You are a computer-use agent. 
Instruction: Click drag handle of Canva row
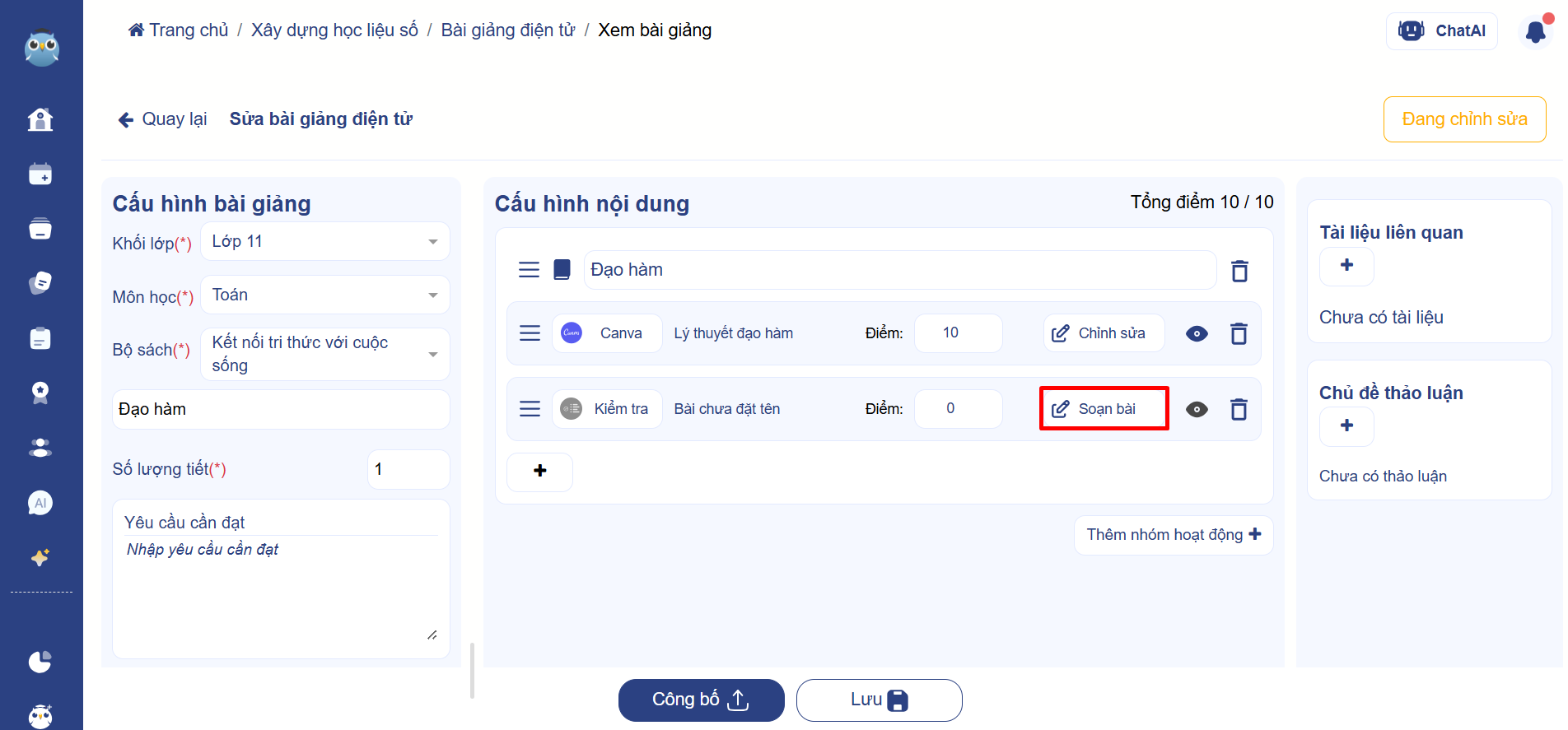[530, 333]
